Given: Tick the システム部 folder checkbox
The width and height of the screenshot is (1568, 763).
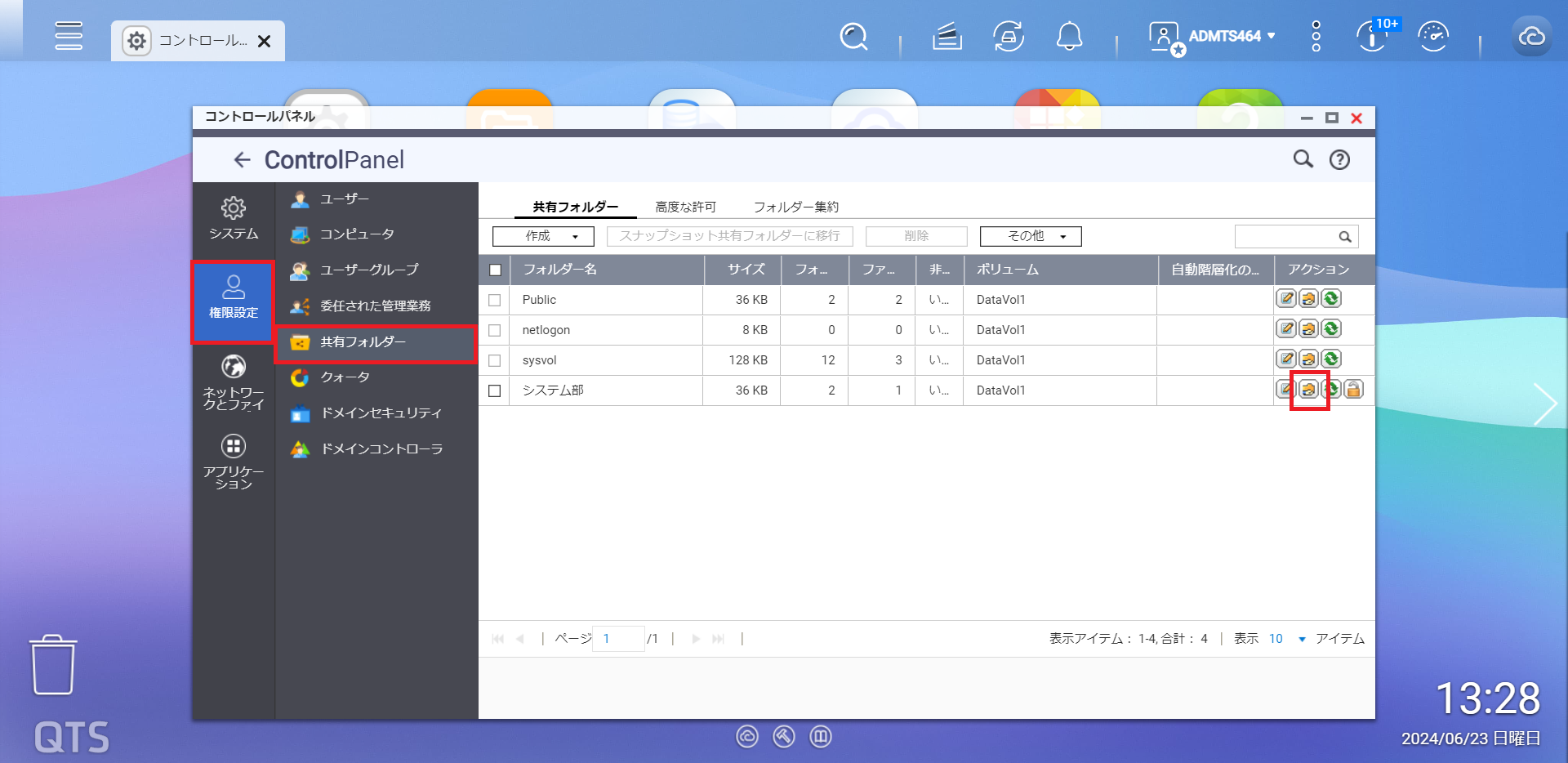Looking at the screenshot, I should (494, 390).
